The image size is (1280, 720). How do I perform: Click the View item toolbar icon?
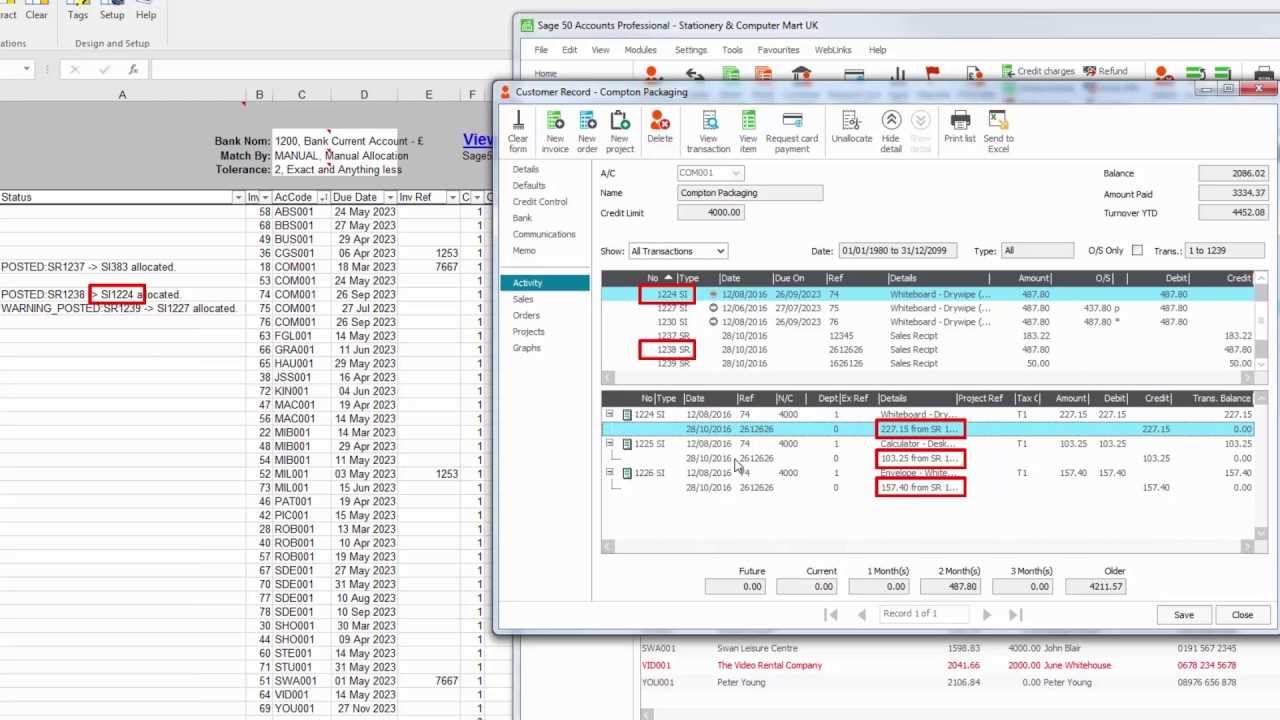(x=748, y=131)
